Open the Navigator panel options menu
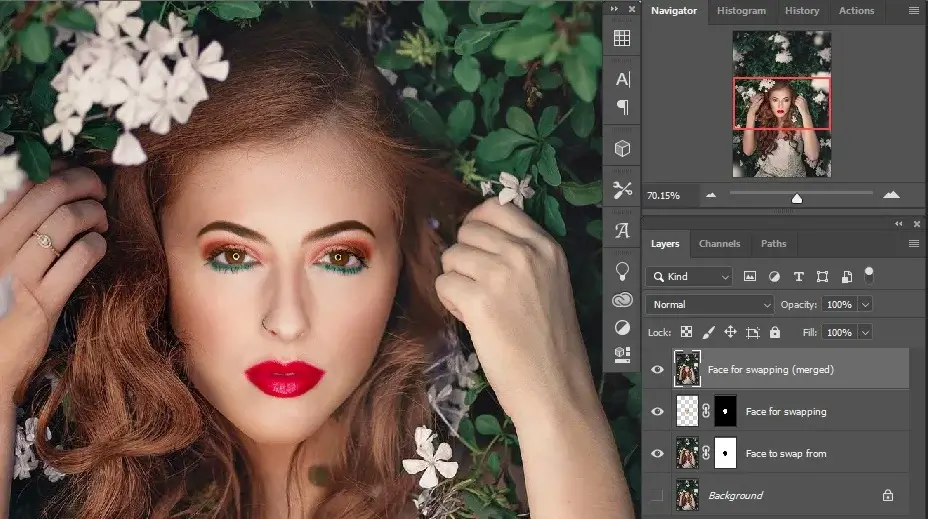The image size is (928, 519). tap(914, 11)
